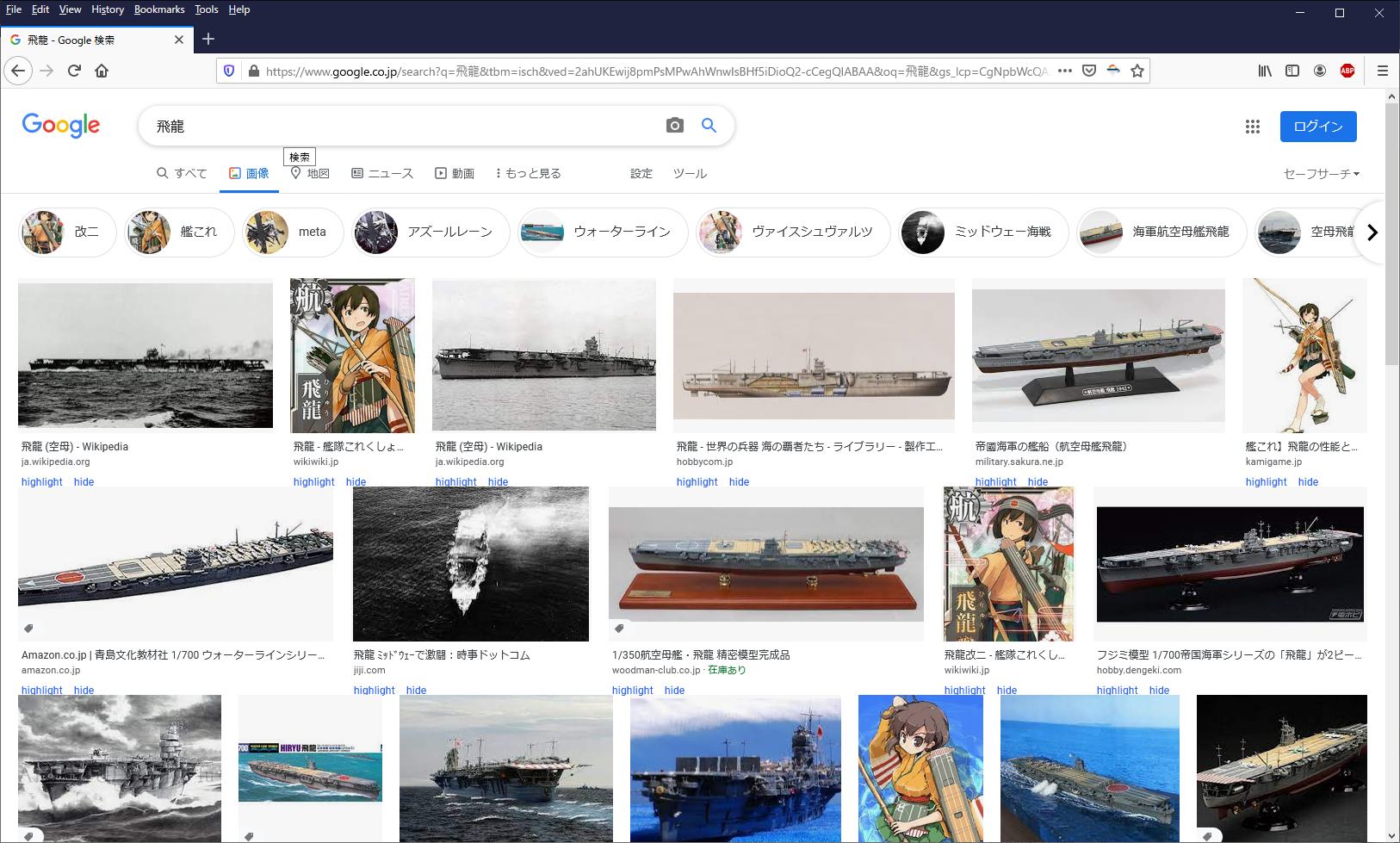1400x843 pixels.
Task: Open the Adblock Plus extension icon
Action: (x=1347, y=71)
